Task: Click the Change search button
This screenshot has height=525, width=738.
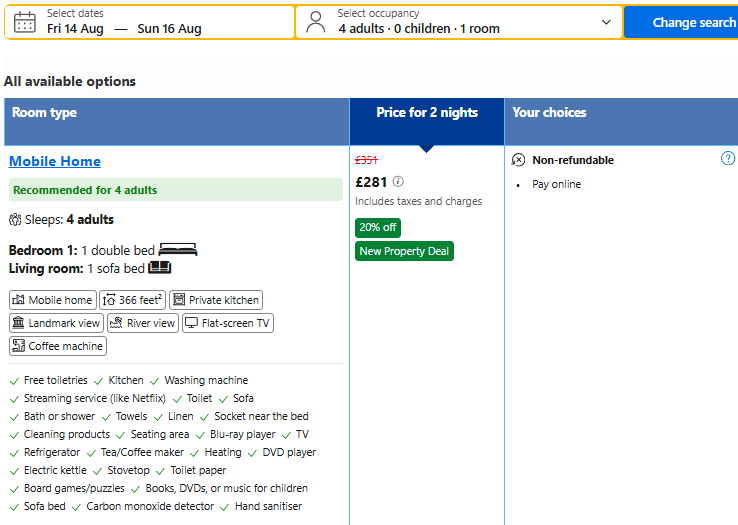Action: click(681, 22)
